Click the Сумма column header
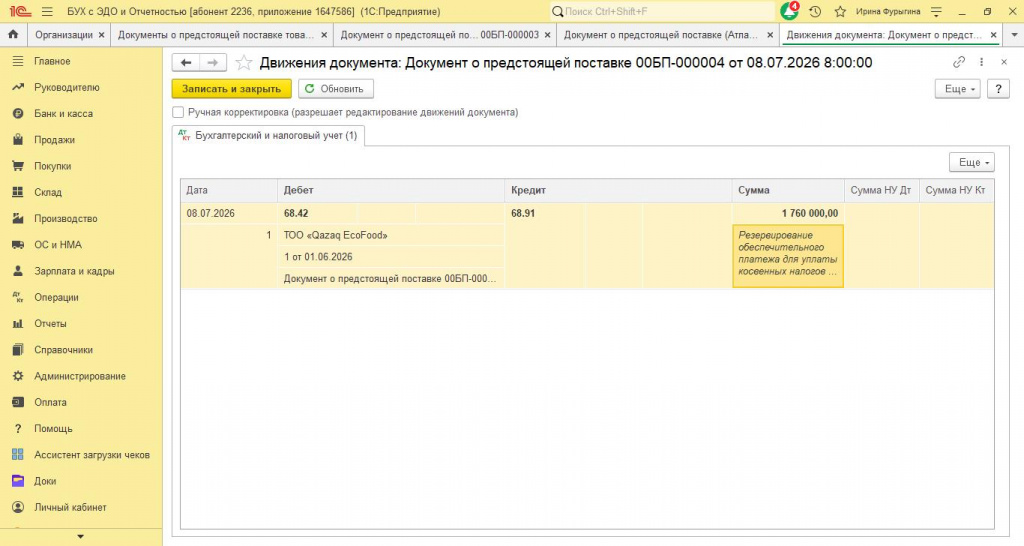 [788, 190]
